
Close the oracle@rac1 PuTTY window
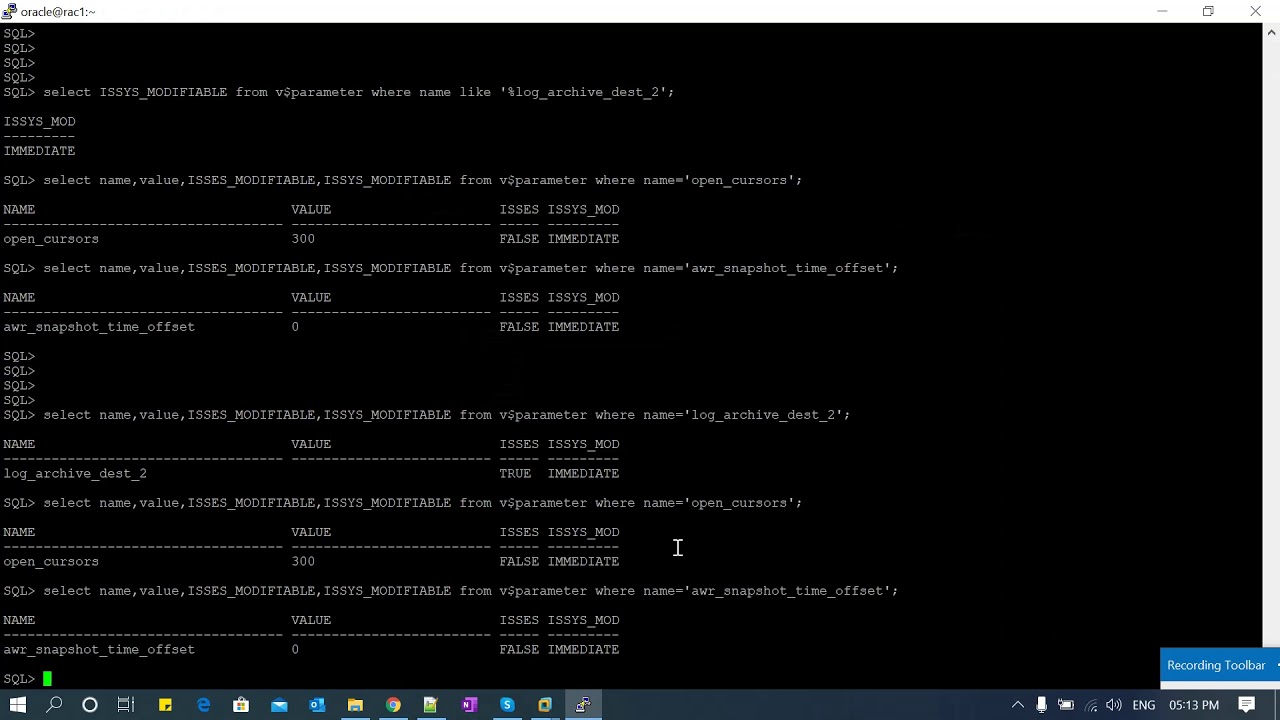(1255, 11)
